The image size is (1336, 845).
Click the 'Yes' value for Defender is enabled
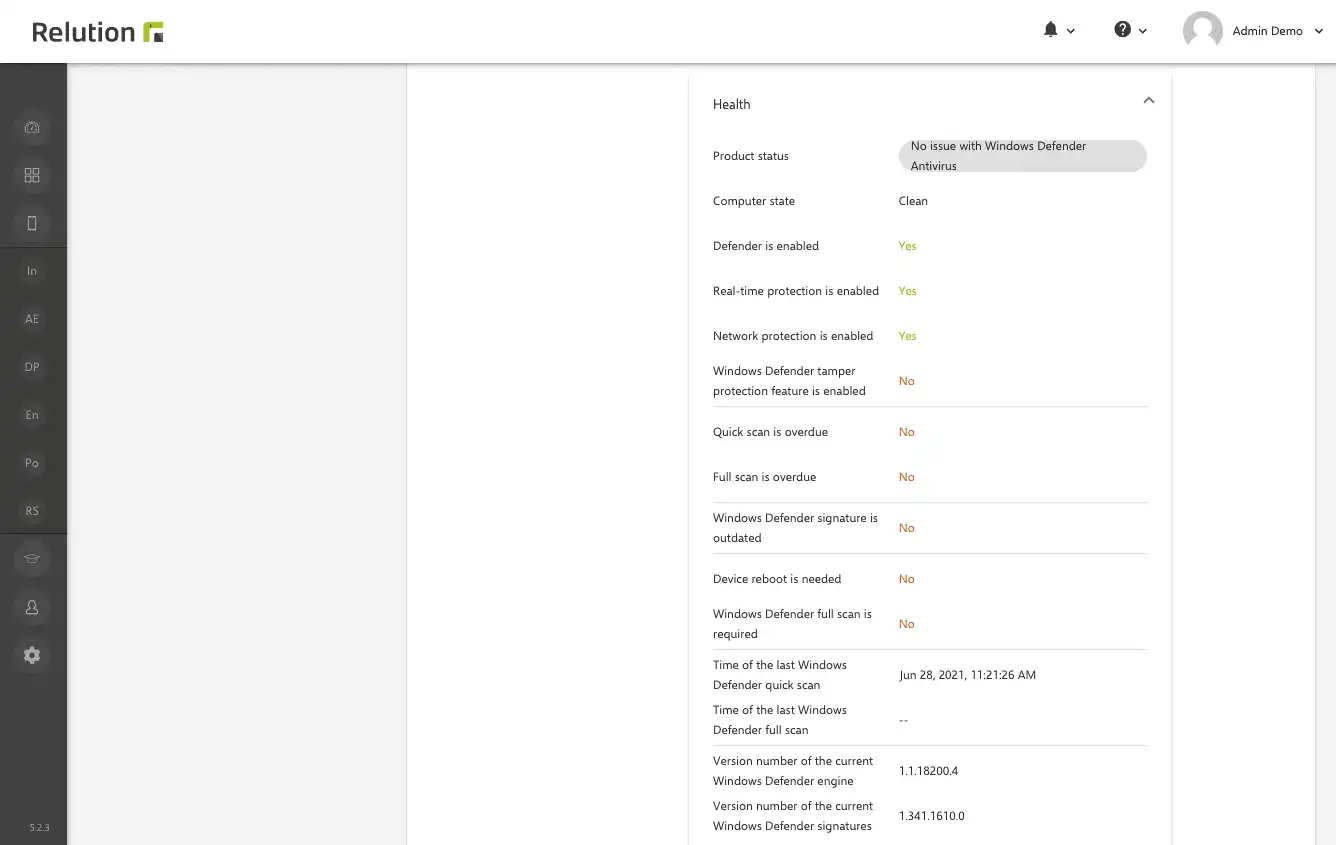point(907,246)
